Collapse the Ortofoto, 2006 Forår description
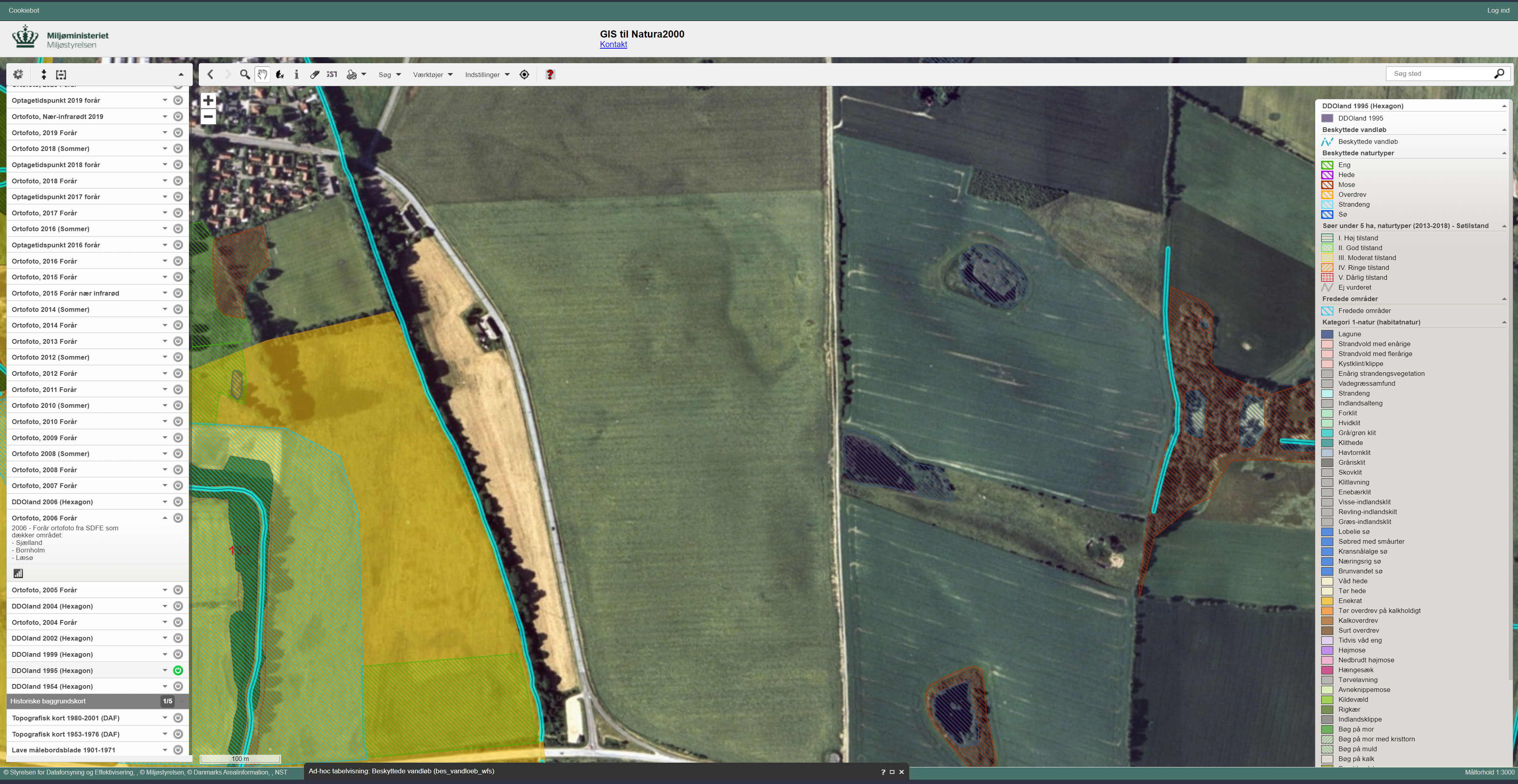 pos(165,518)
